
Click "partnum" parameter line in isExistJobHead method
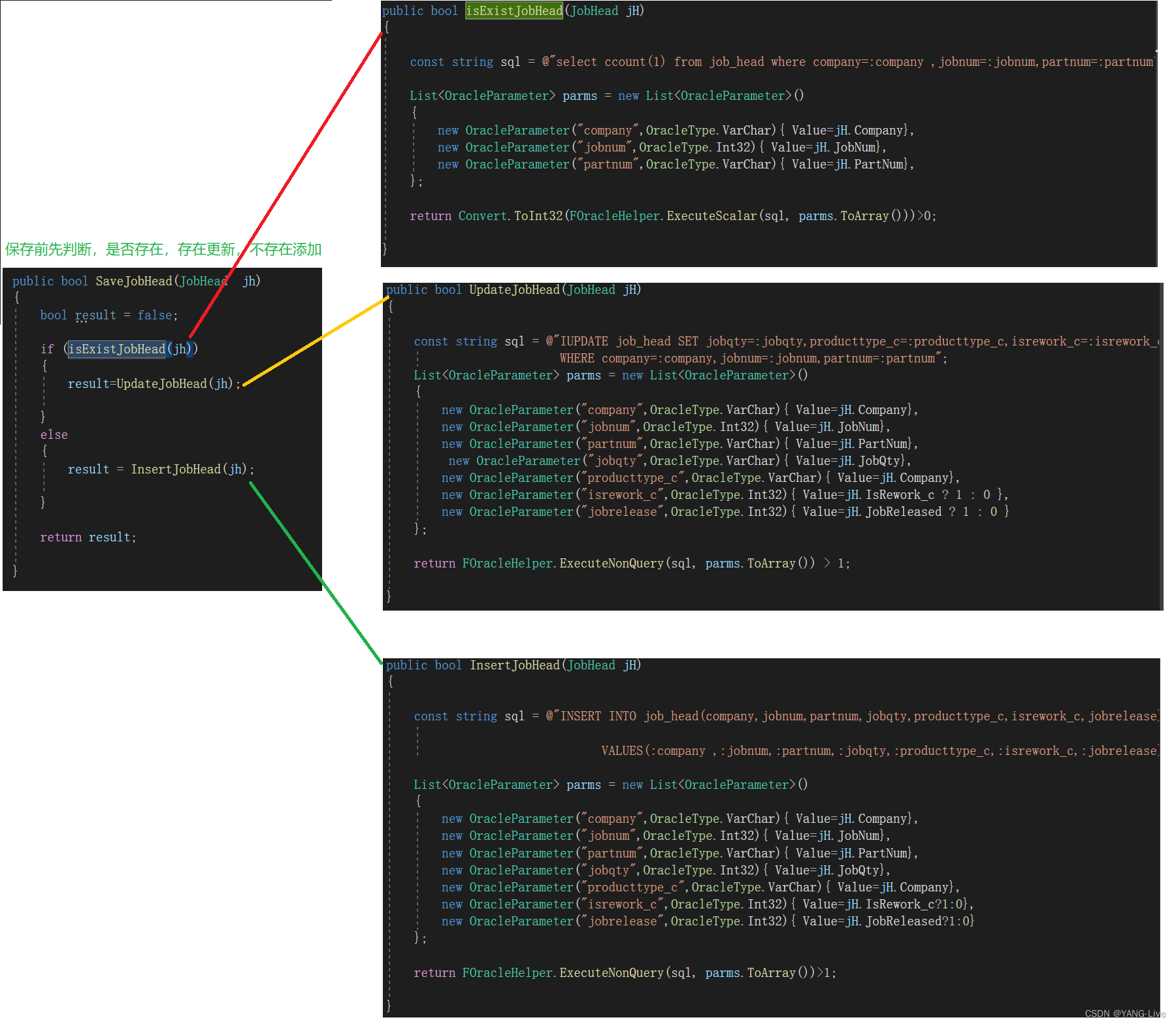676,165
